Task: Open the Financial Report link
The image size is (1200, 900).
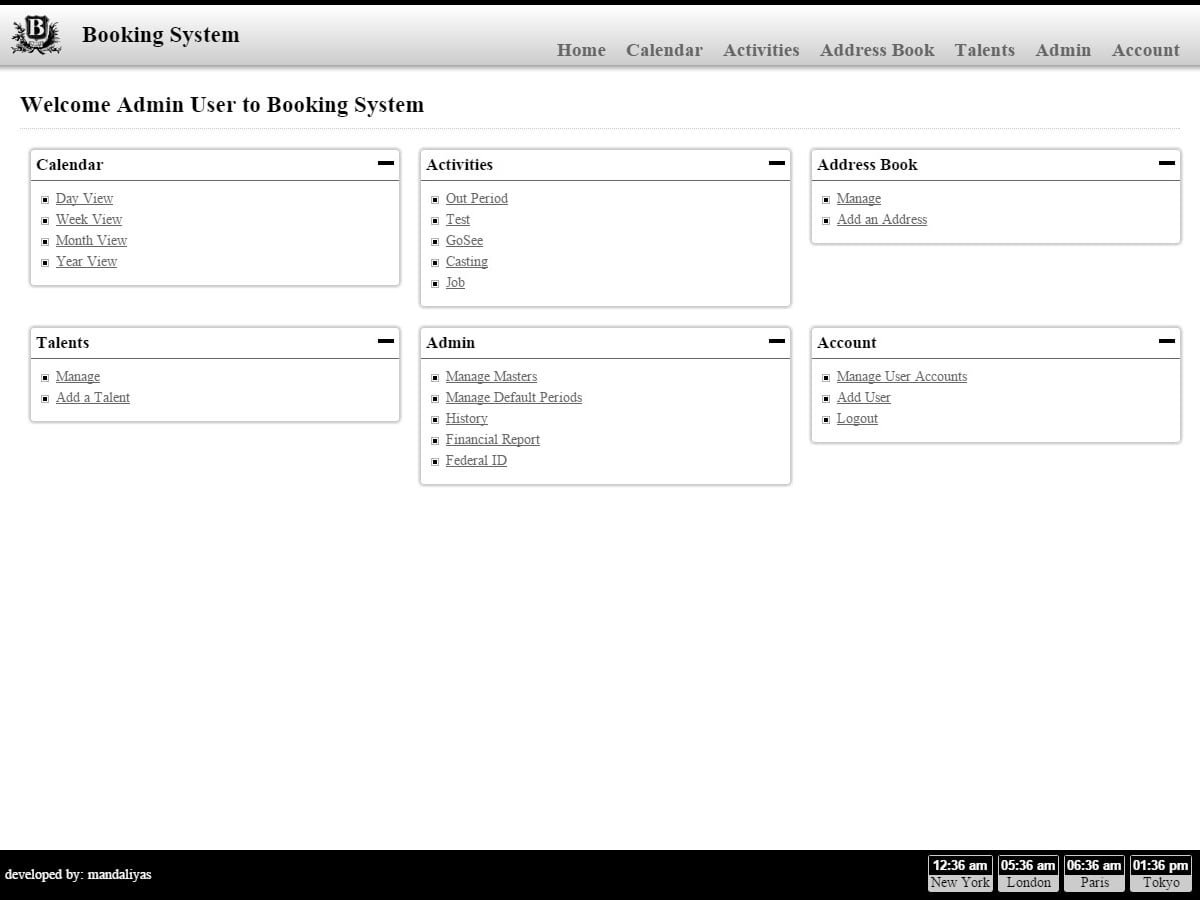Action: coord(492,439)
